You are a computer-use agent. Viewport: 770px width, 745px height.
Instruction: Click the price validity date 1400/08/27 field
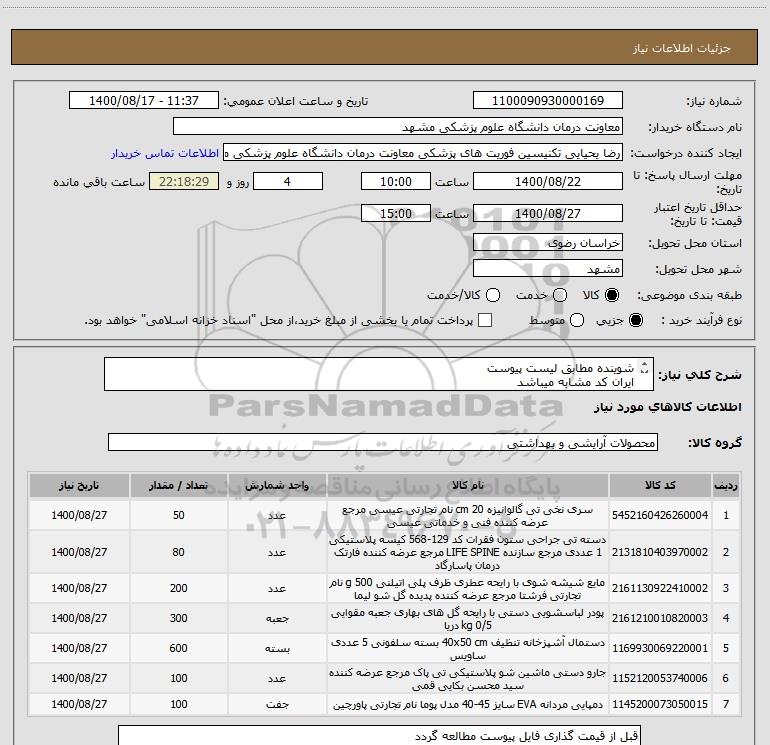548,213
